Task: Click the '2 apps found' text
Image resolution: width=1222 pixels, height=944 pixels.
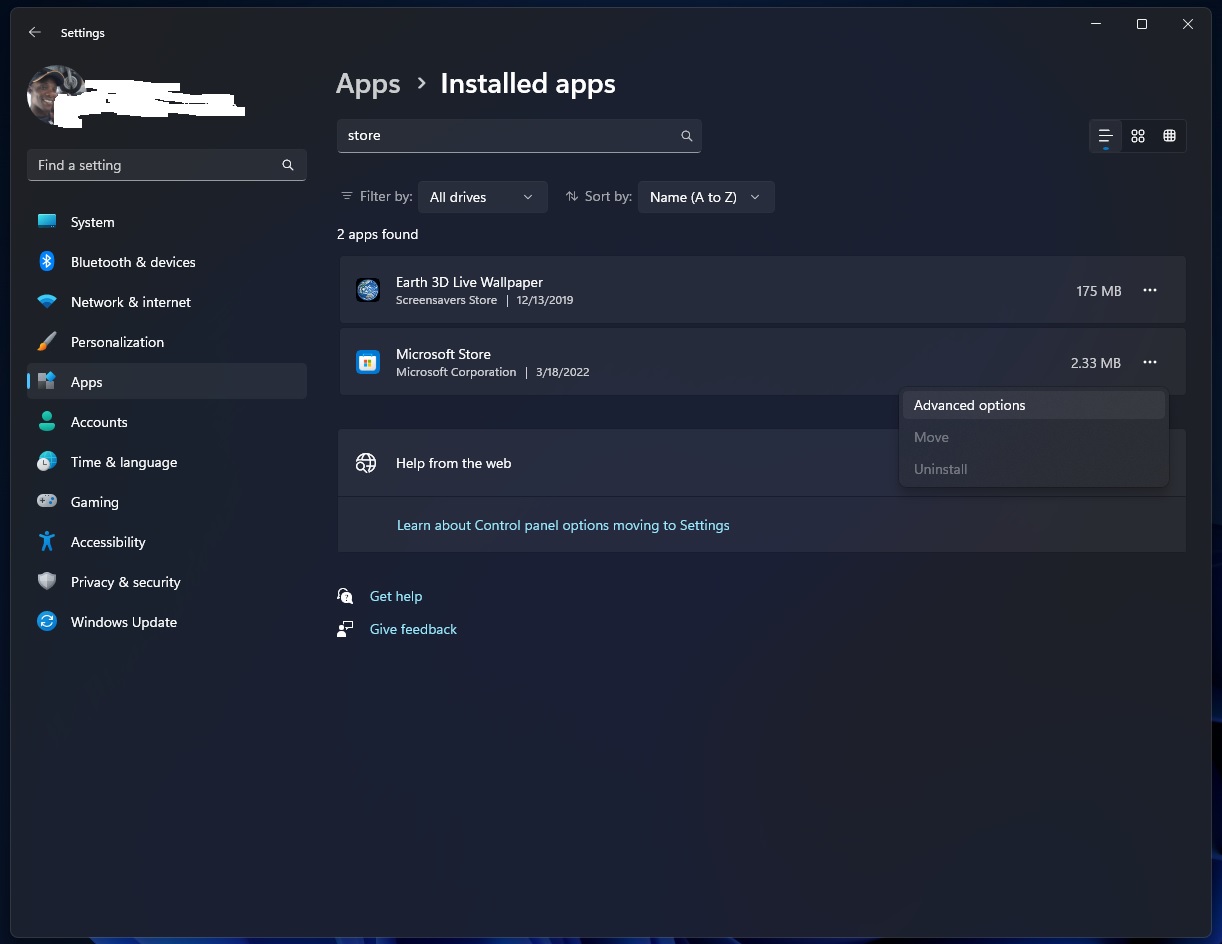Action: [377, 234]
